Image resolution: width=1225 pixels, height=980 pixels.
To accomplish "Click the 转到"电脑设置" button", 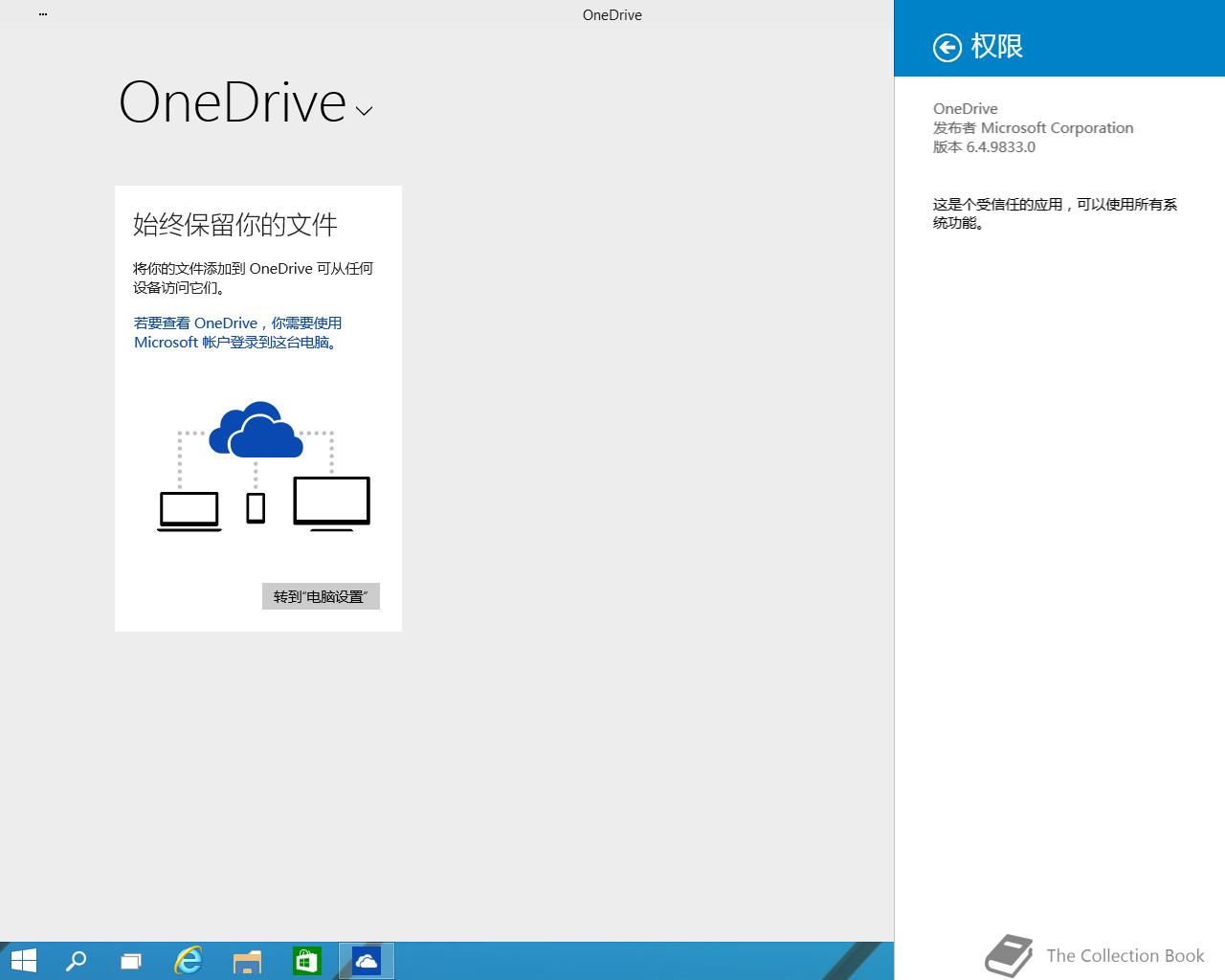I will click(321, 596).
